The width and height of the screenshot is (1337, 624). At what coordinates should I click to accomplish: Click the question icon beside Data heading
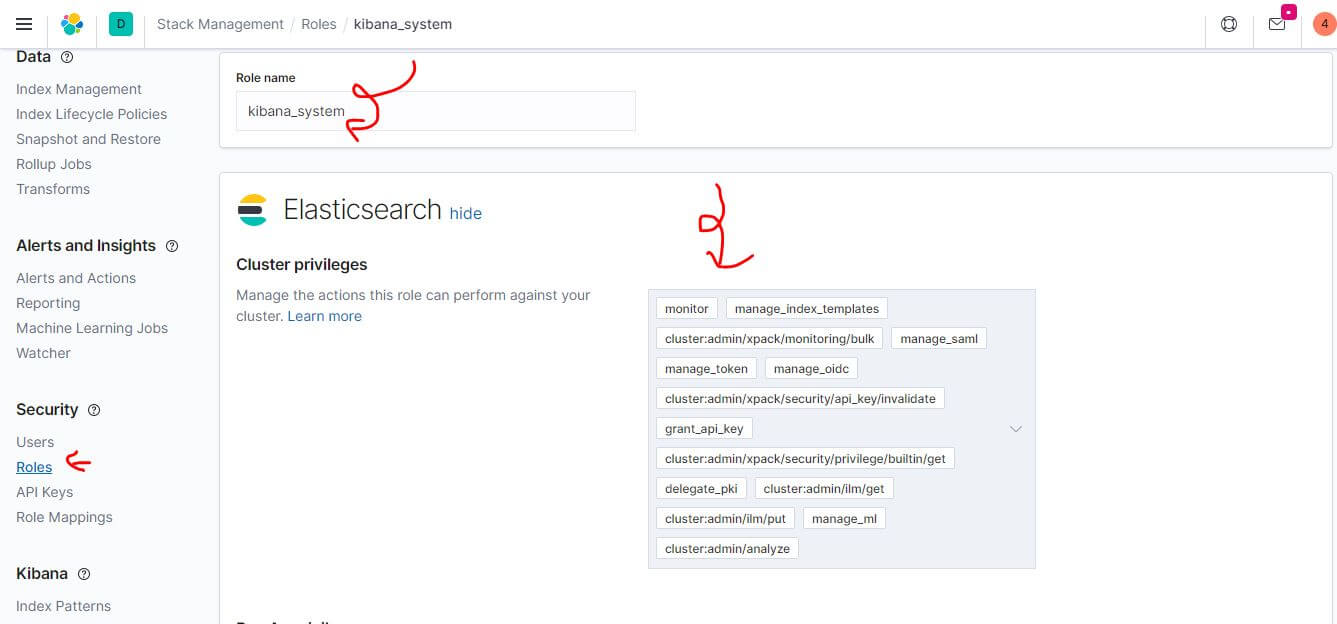pos(66,57)
